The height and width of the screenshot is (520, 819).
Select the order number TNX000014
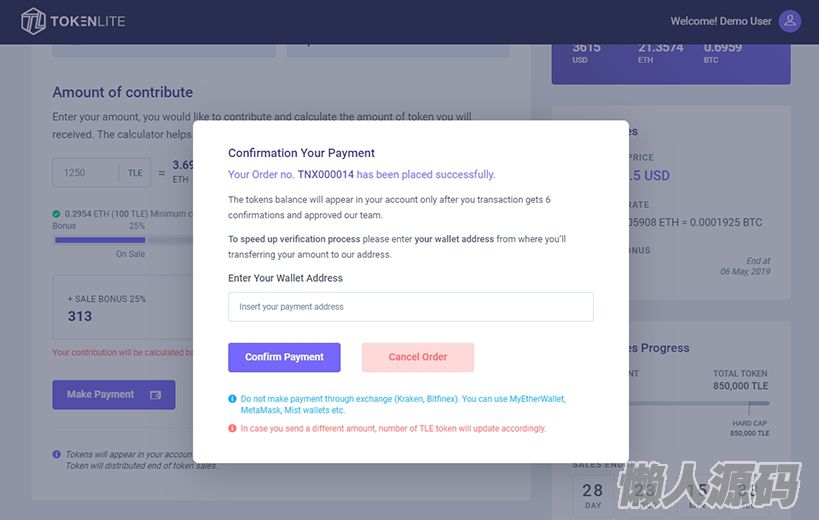[325, 175]
